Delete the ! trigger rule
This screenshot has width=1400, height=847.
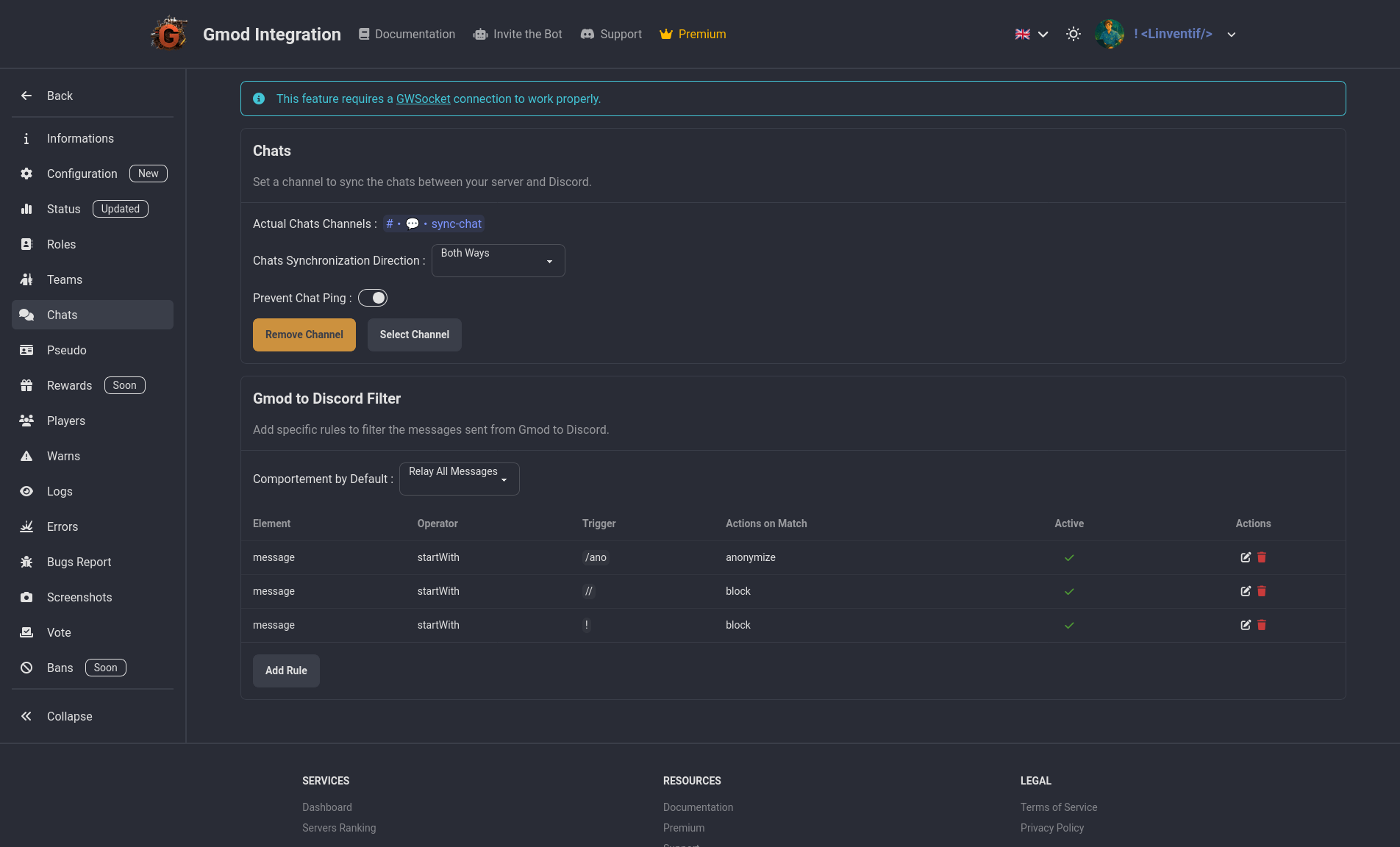coord(1262,625)
